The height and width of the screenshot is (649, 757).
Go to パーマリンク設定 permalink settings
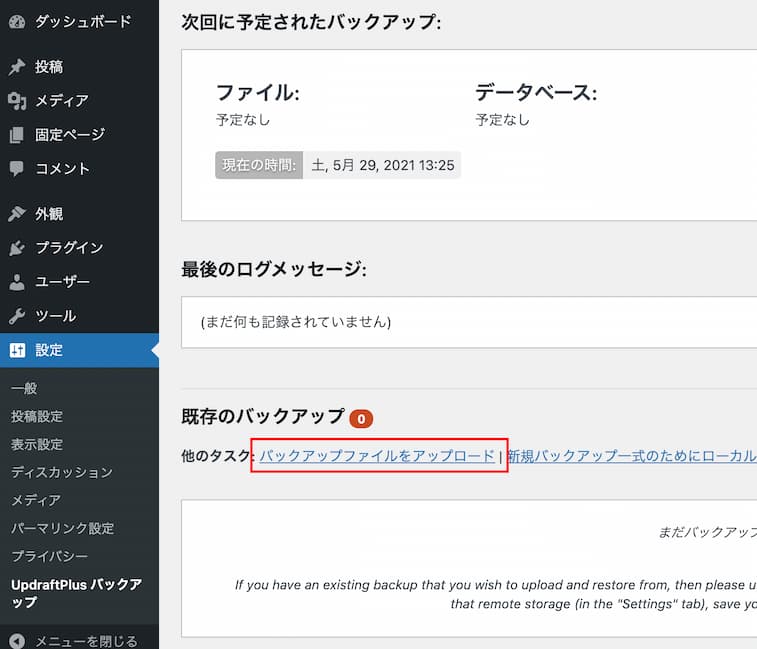(x=62, y=528)
